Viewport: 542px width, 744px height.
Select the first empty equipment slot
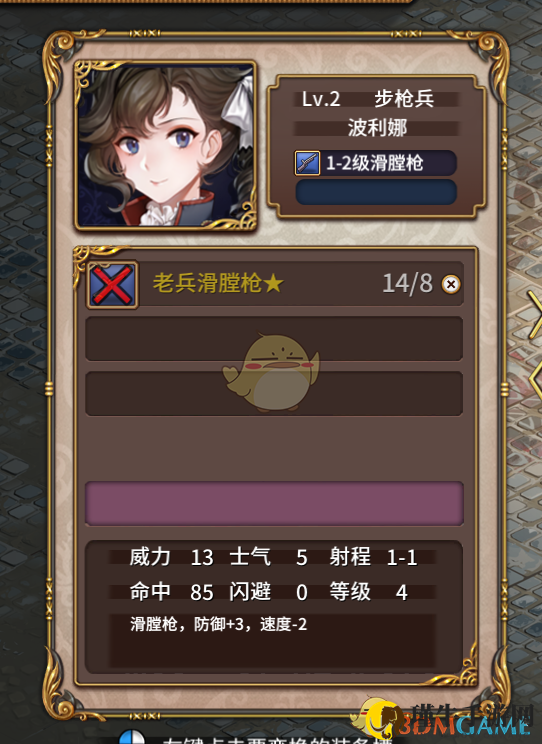click(274, 338)
